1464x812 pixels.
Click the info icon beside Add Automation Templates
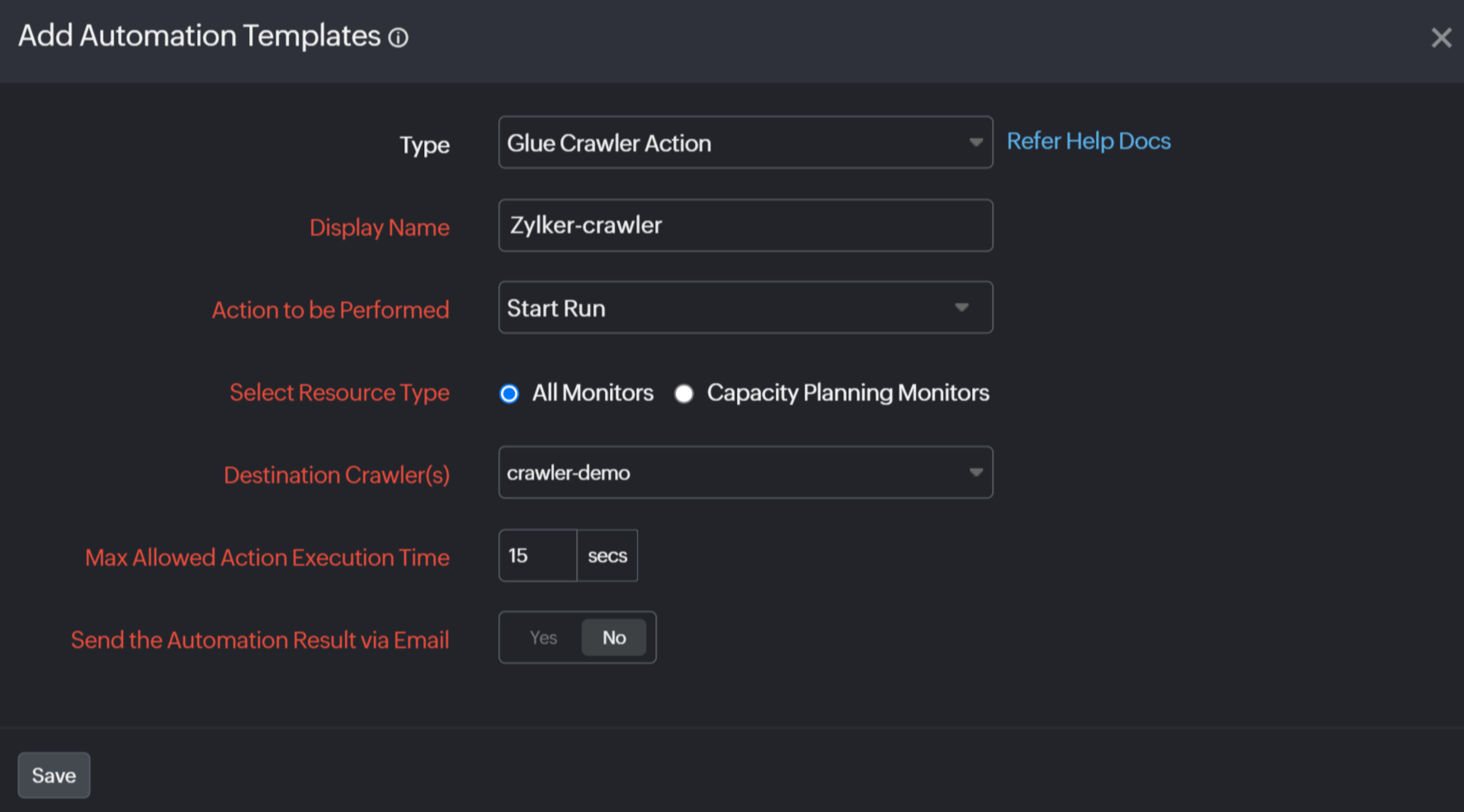[399, 38]
